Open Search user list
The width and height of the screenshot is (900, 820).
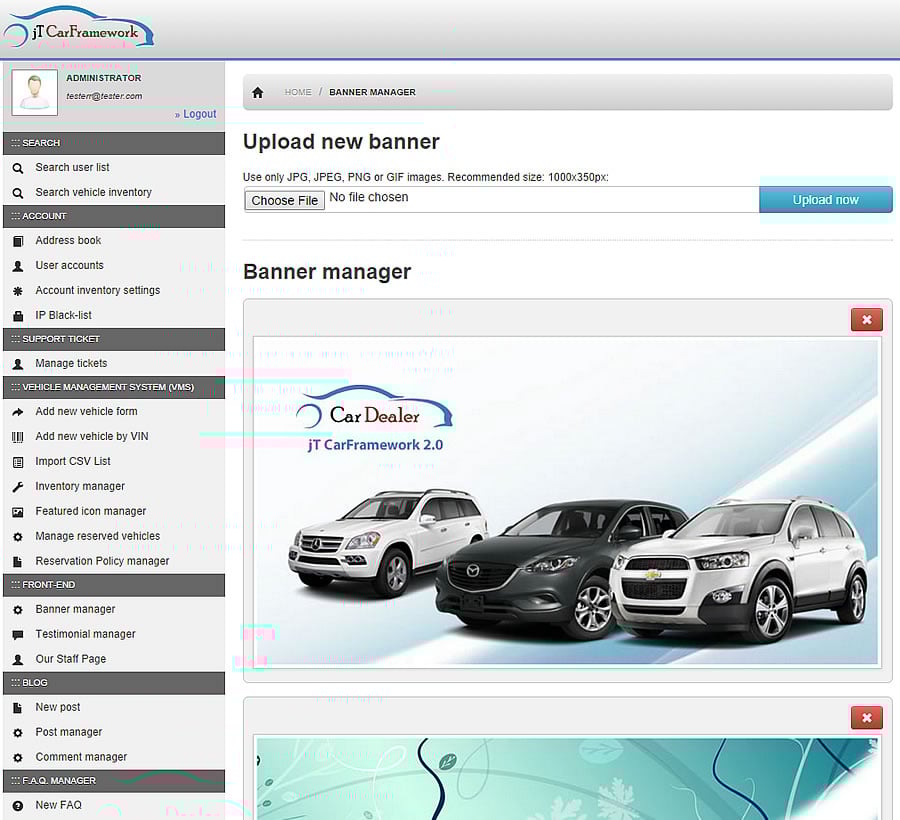72,167
